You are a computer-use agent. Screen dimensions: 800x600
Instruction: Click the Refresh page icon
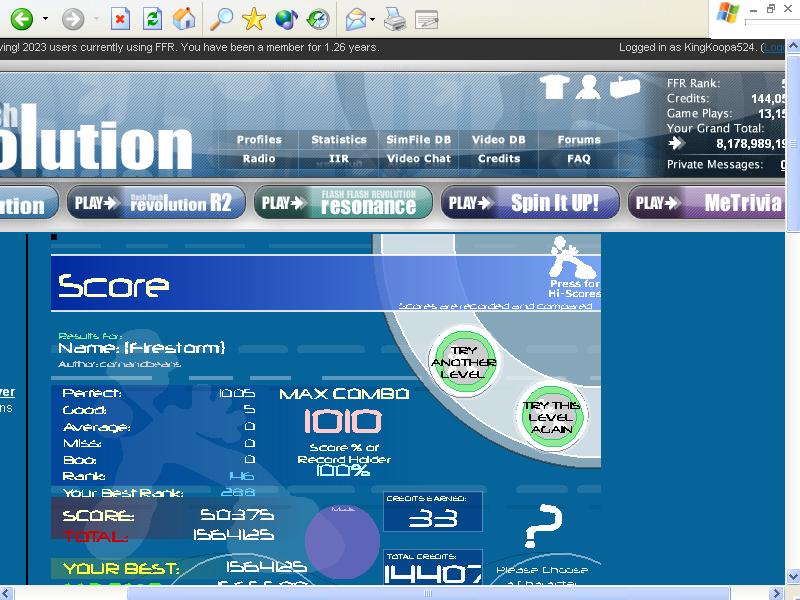[x=152, y=20]
